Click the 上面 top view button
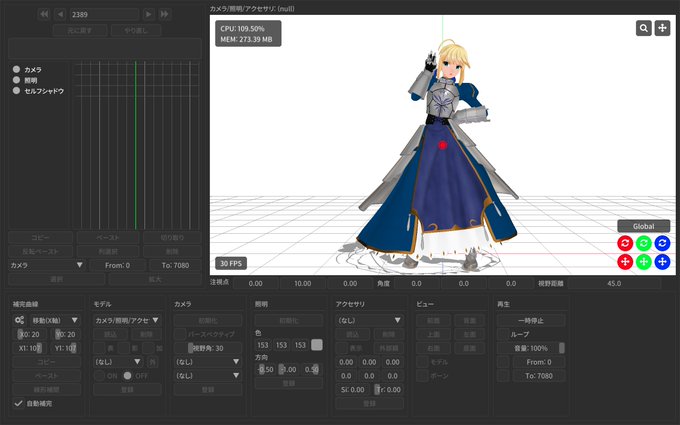Viewport: 680px width, 425px height. click(x=433, y=334)
